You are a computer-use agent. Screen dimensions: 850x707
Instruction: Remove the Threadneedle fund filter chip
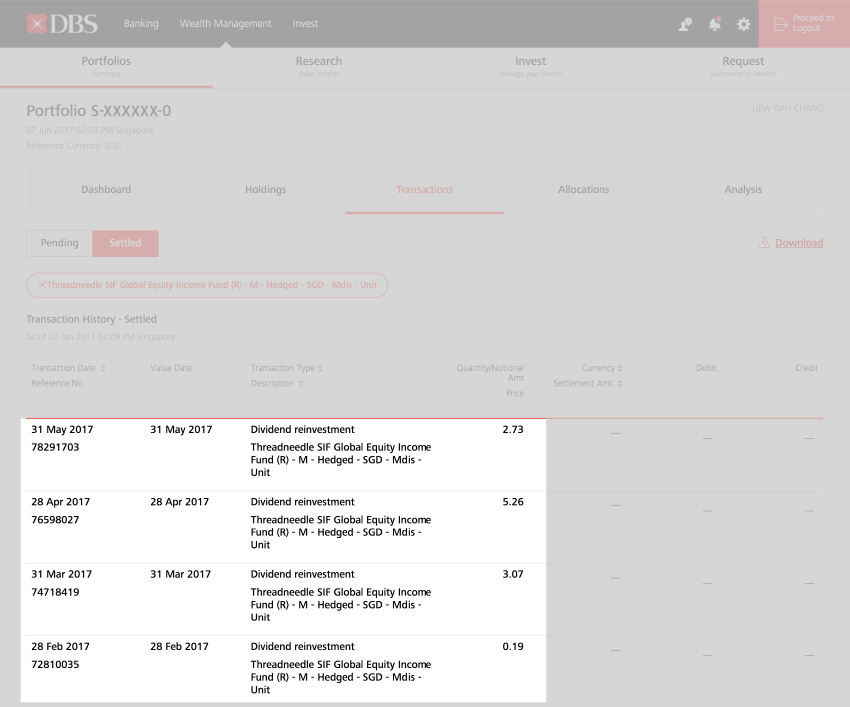(42, 285)
